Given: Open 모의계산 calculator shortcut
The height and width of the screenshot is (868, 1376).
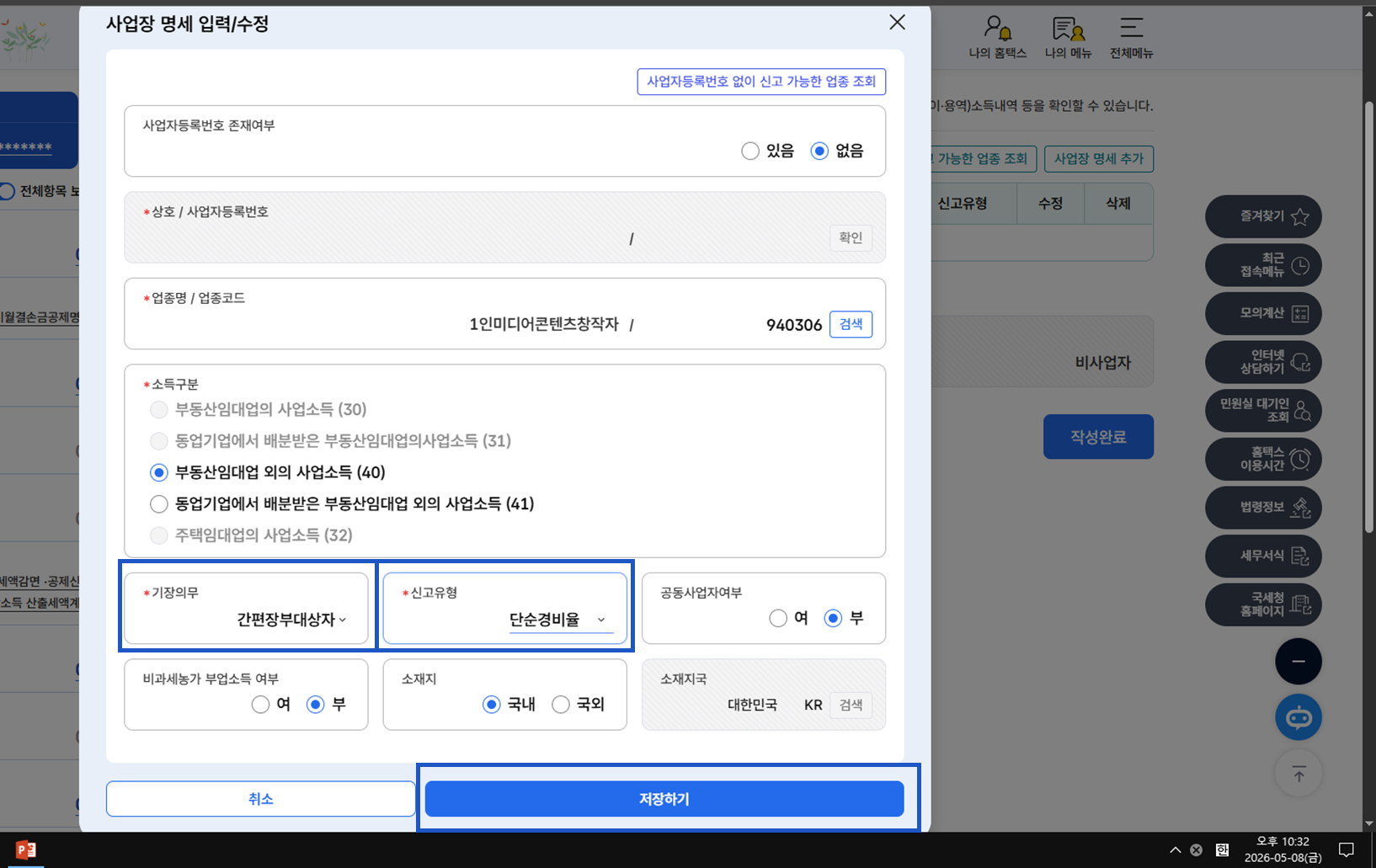Looking at the screenshot, I should point(1263,313).
